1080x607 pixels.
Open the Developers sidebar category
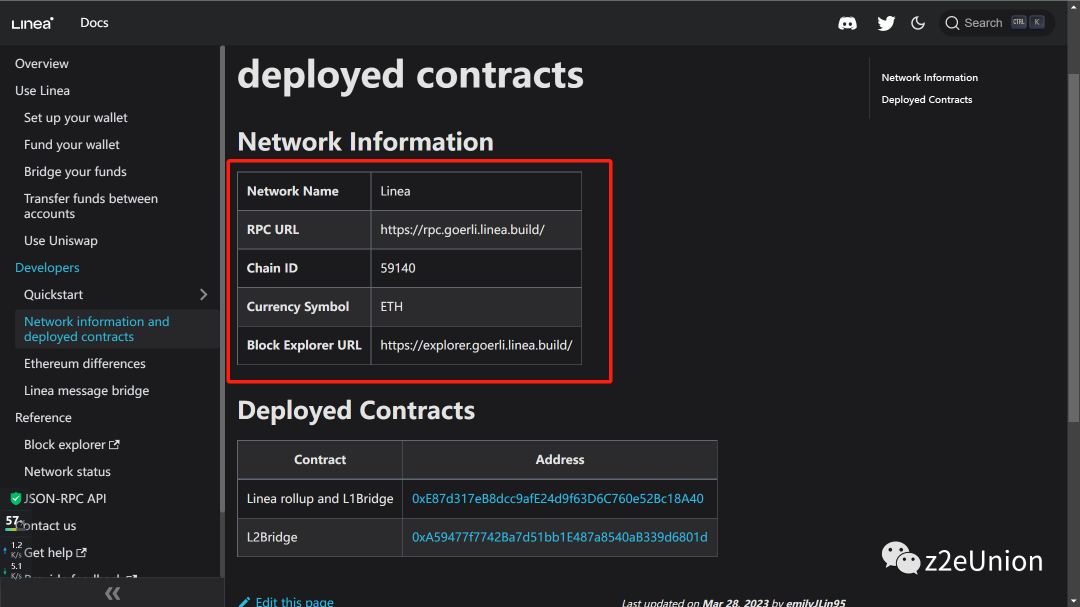click(x=47, y=268)
